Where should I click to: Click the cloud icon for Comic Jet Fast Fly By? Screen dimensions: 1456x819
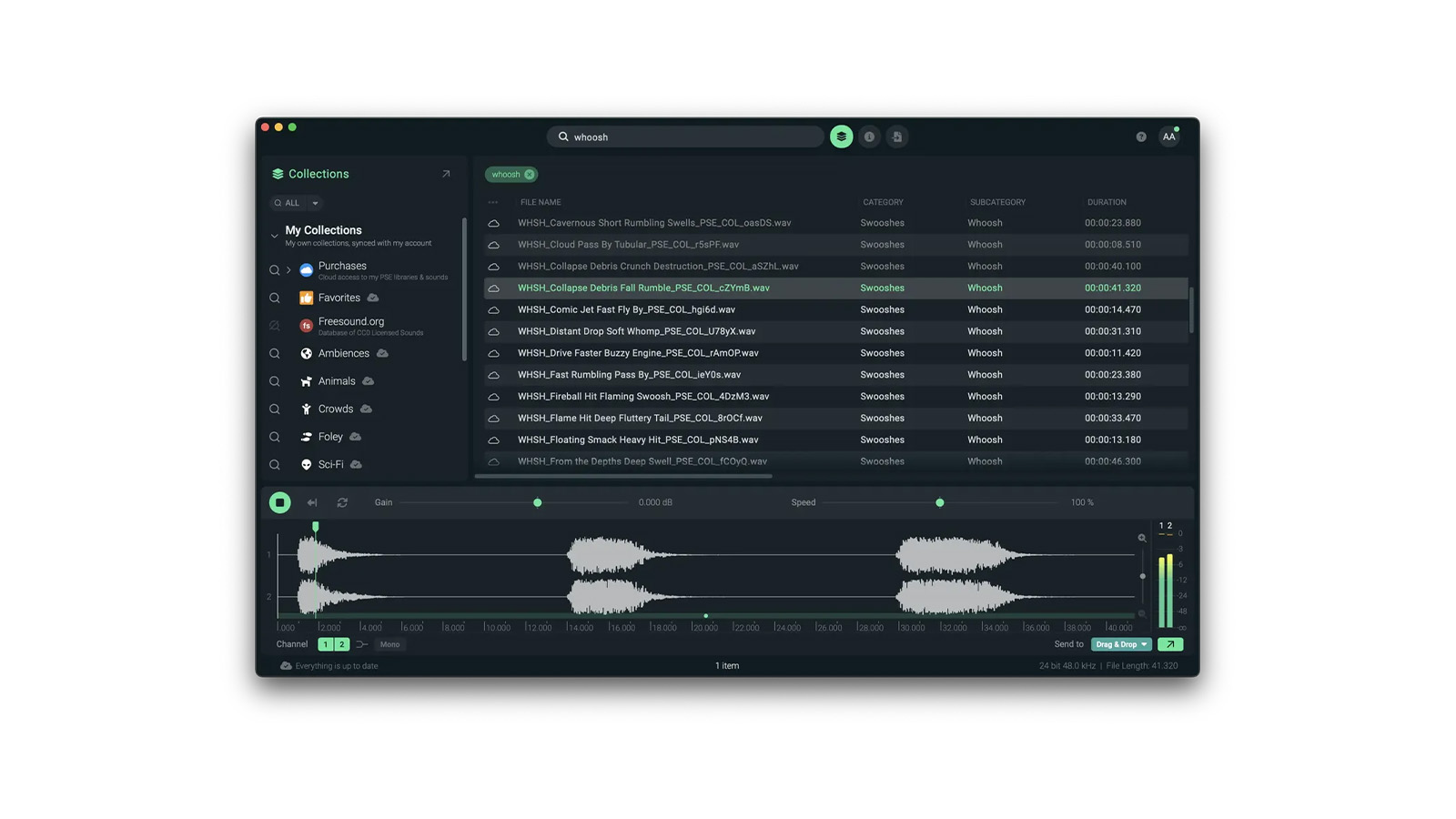(x=493, y=309)
